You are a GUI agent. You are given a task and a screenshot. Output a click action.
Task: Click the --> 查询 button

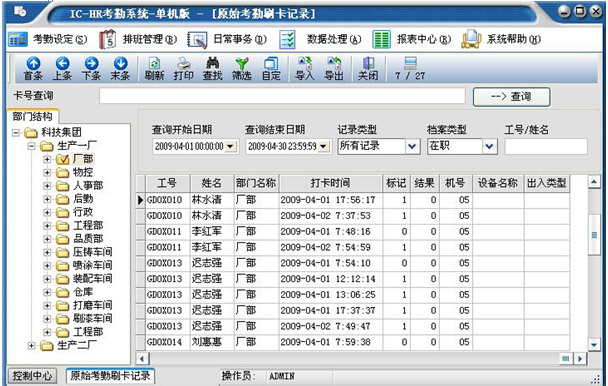[x=511, y=97]
